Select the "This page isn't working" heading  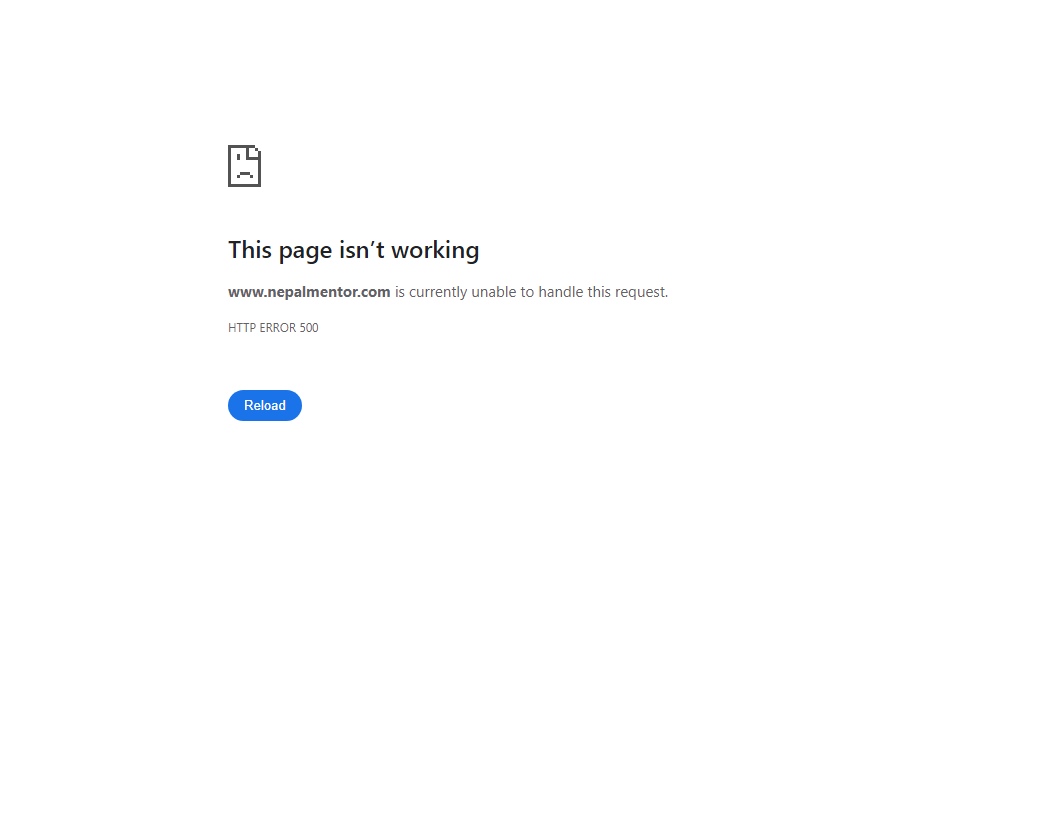click(x=354, y=250)
